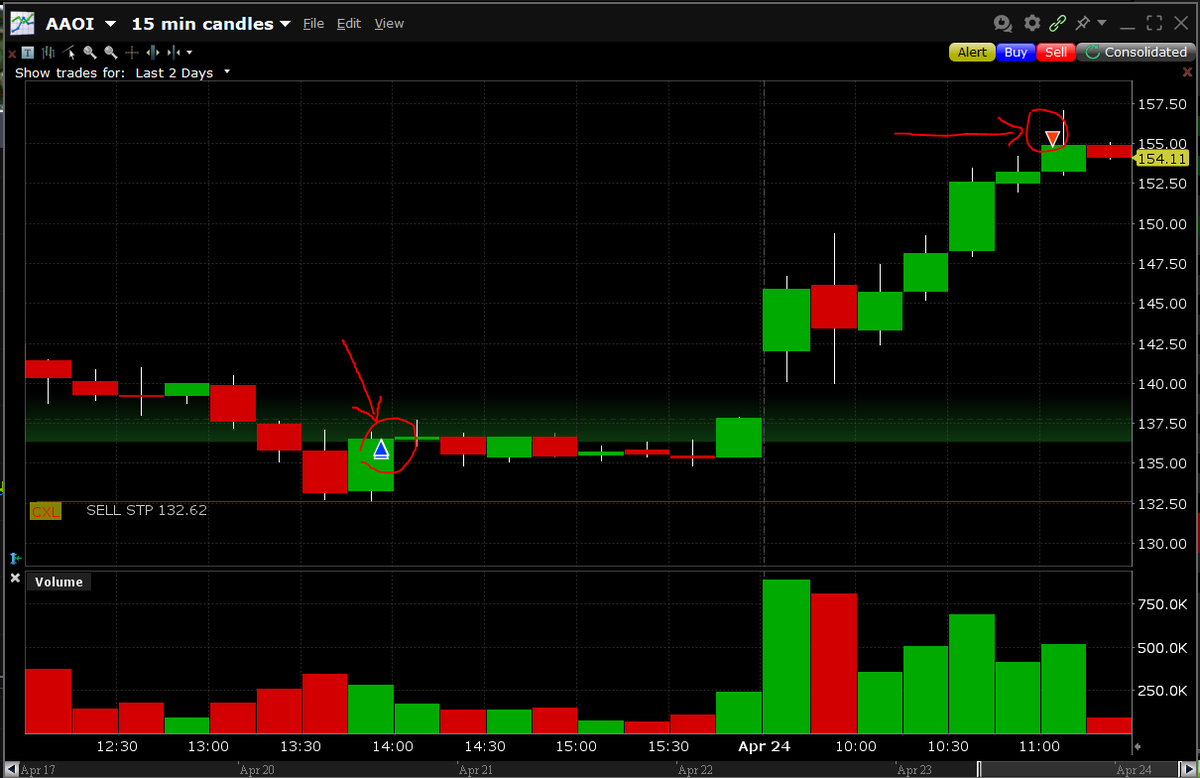Close the Volume sub-panel with X
Screen dimensions: 1200x778
[15, 578]
